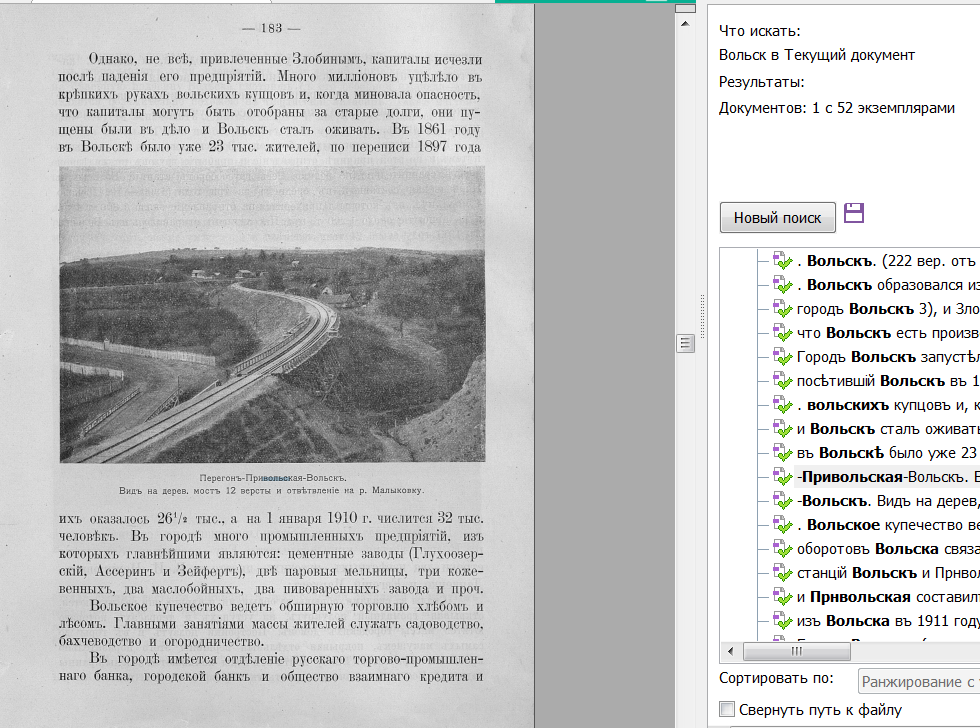
Task: Click the page number 183 at the page top
Action: pos(271,28)
